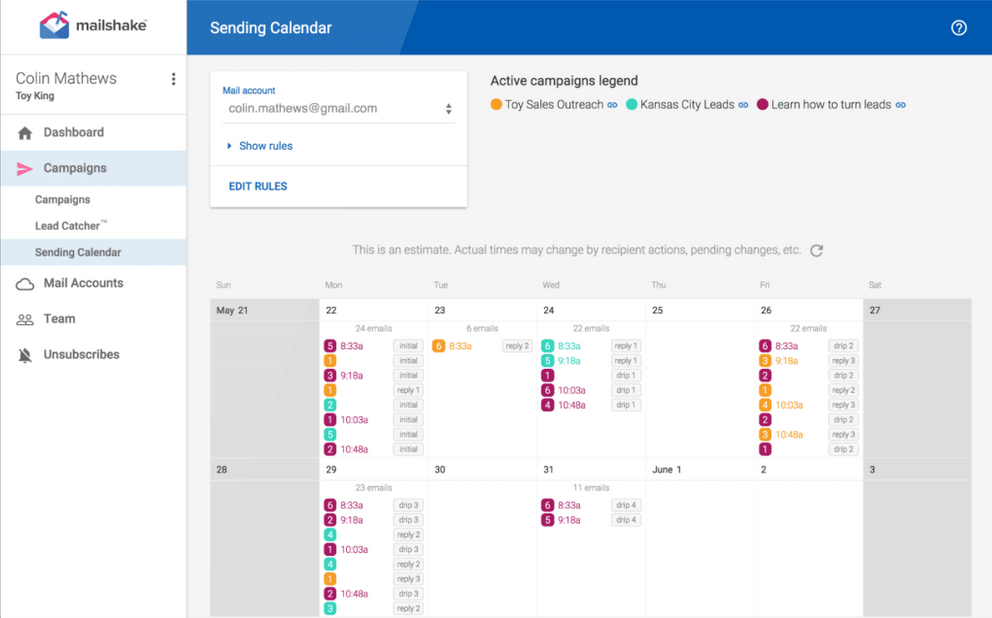
Task: Expand Show rules
Action: [260, 146]
